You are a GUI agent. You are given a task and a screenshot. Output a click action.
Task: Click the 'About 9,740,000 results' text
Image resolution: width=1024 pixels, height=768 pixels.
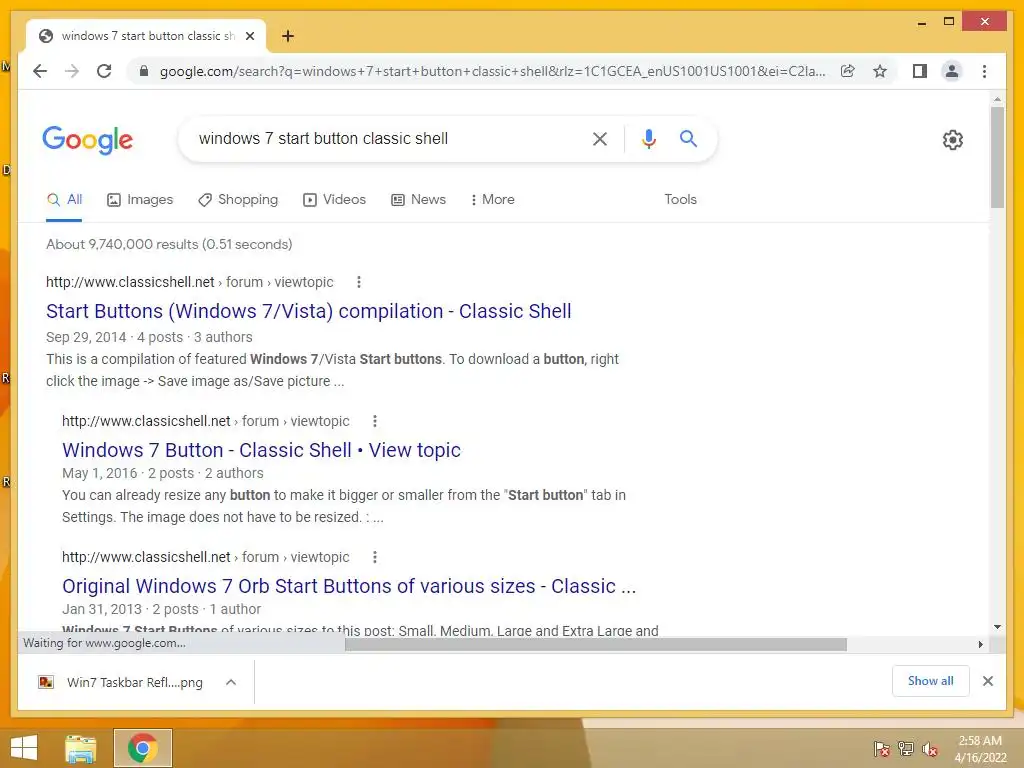(169, 244)
